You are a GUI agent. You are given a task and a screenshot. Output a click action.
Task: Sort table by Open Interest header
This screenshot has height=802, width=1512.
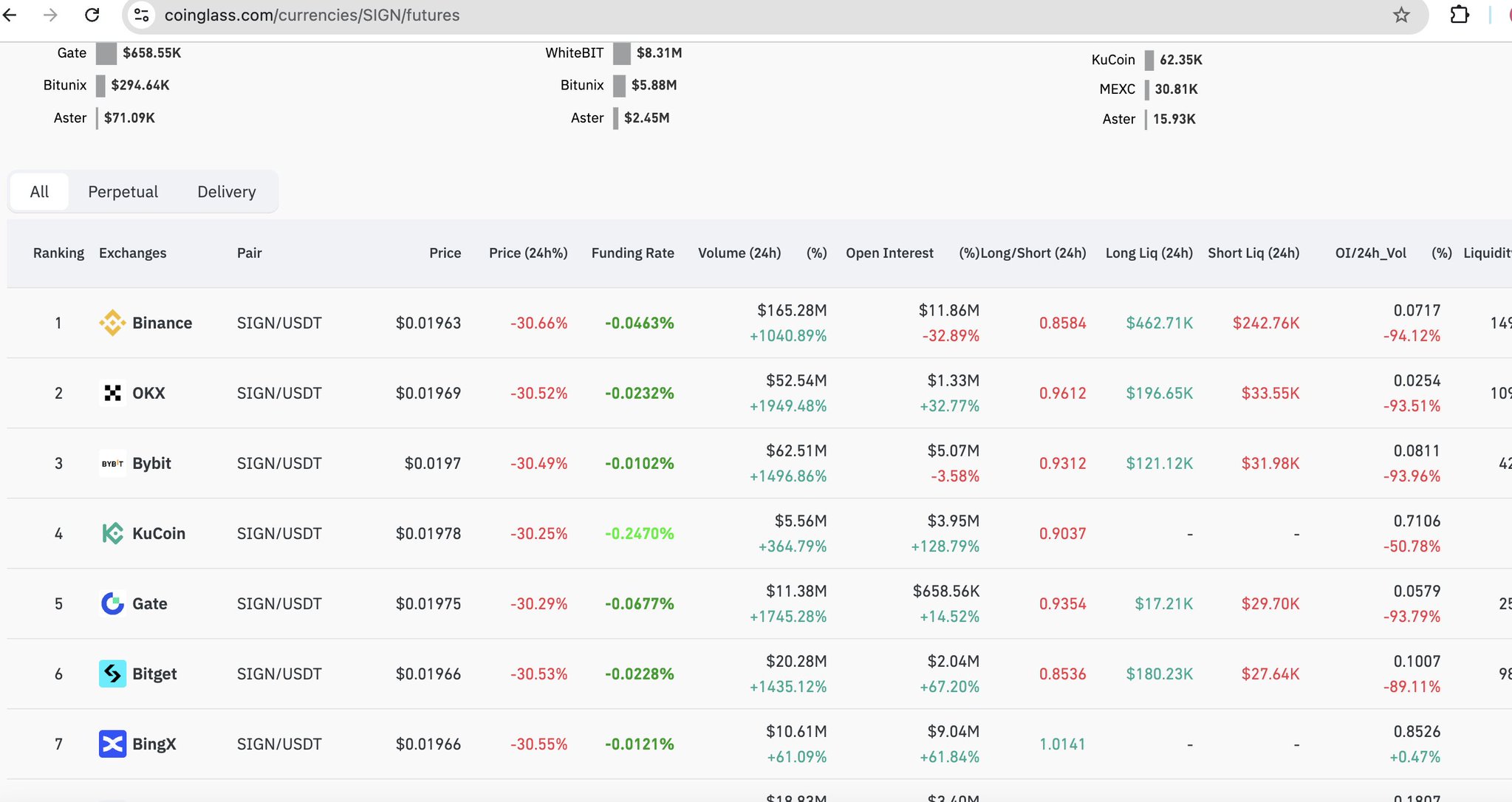[889, 253]
